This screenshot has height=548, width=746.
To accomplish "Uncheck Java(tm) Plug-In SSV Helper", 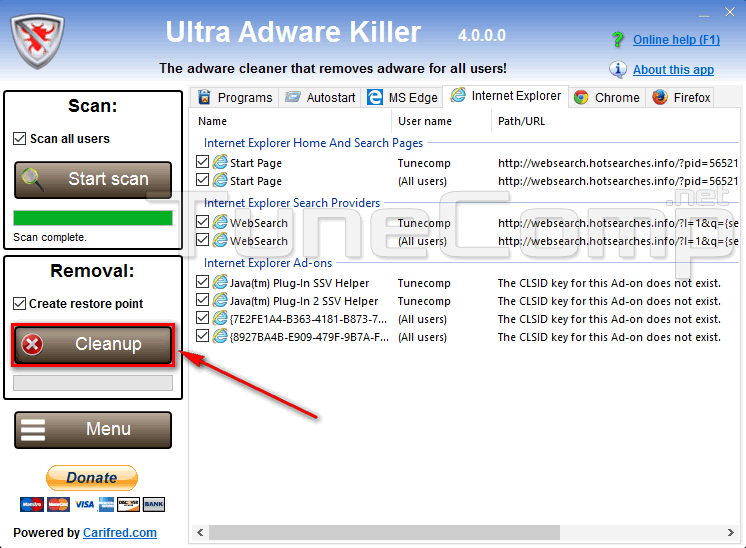I will pos(202,282).
